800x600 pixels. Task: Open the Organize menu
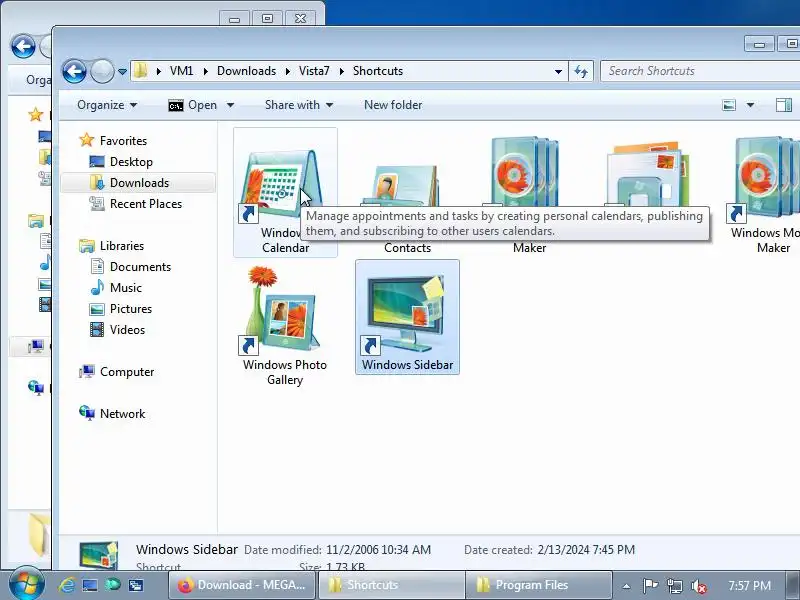(x=107, y=105)
